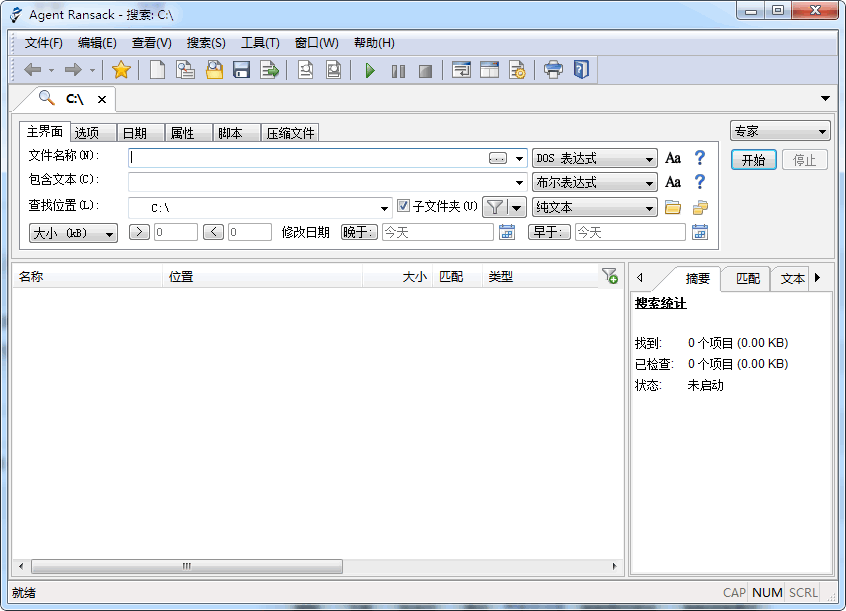Click the results filter icon with green plus
Screen dimensions: 846x611
point(610,276)
